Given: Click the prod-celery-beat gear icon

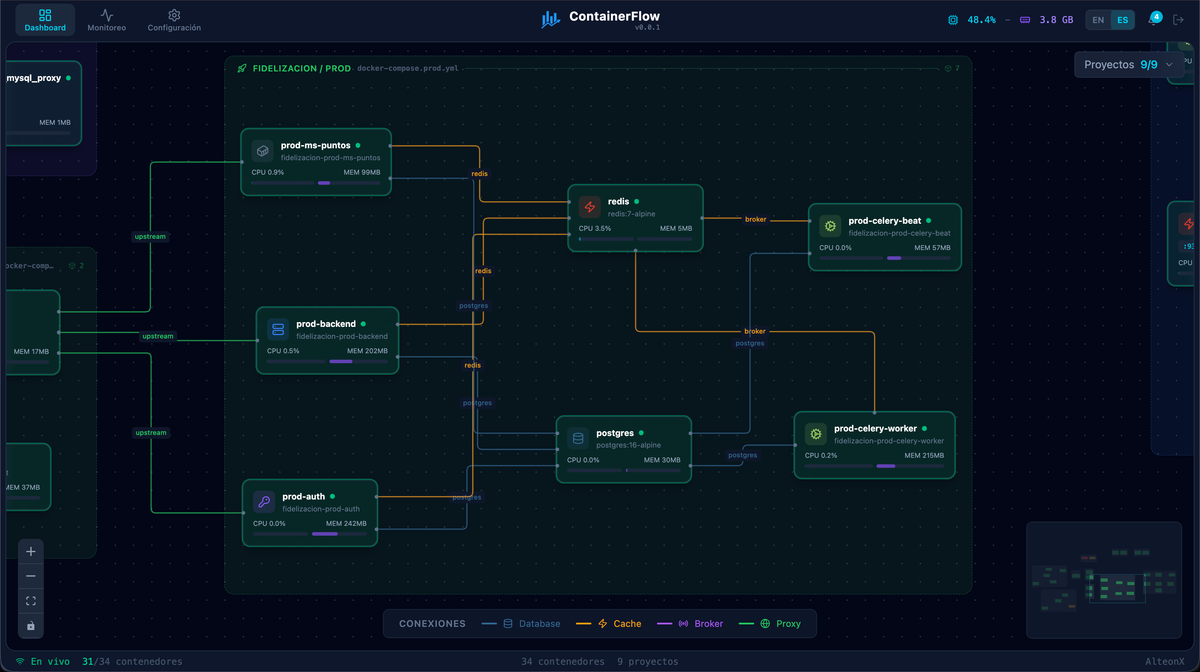Looking at the screenshot, I should 829,226.
